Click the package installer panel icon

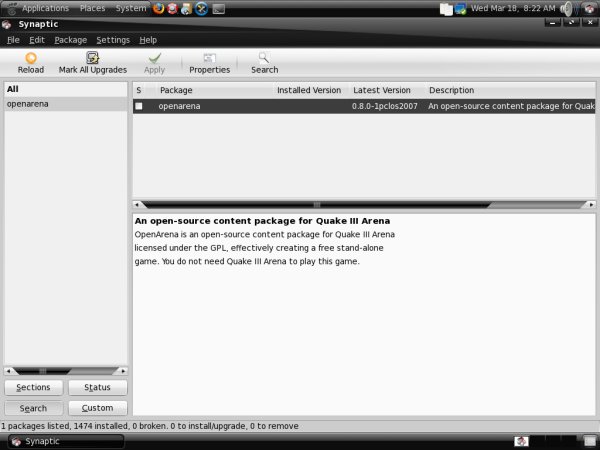click(x=186, y=8)
